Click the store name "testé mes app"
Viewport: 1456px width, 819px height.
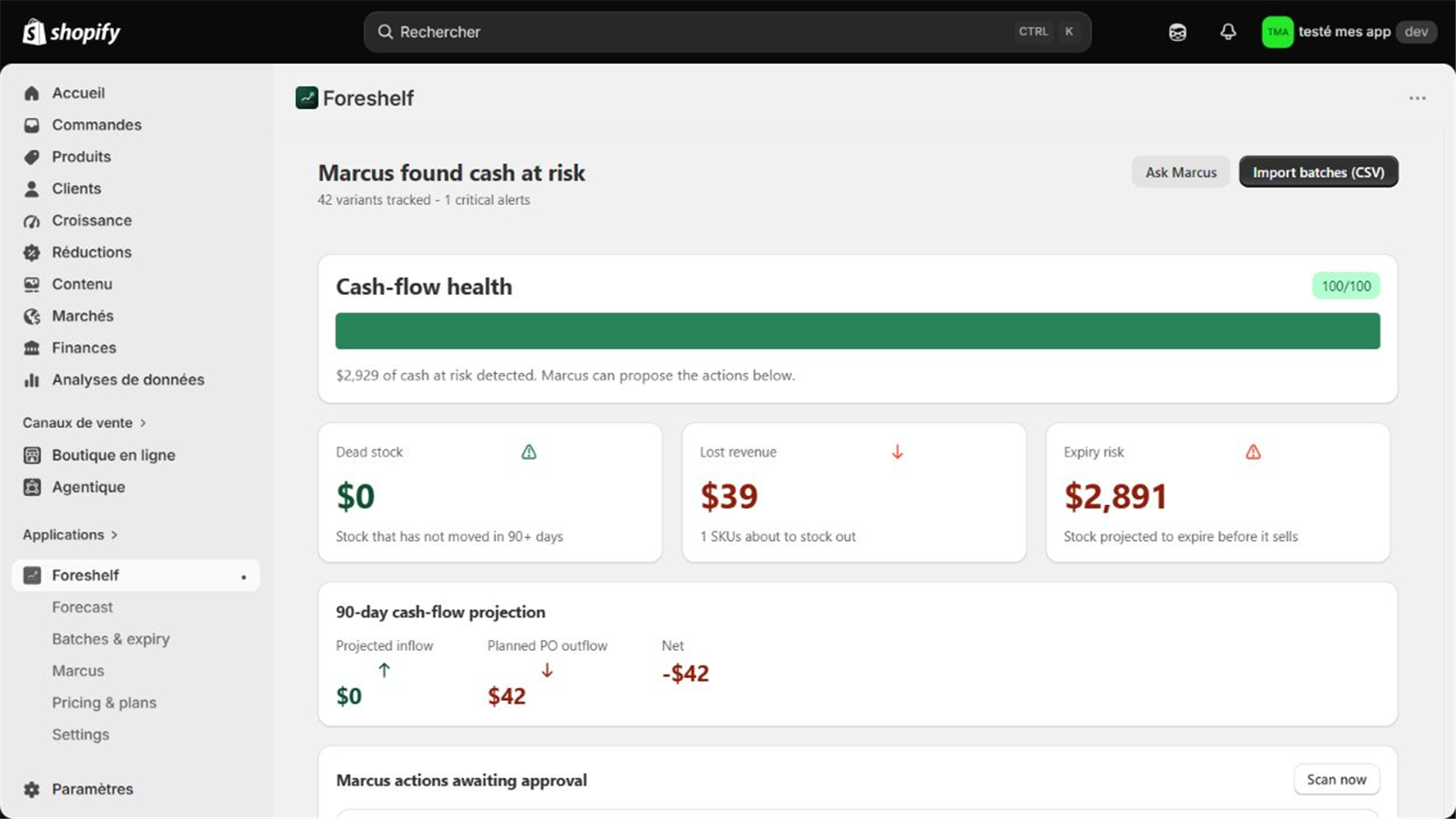[1345, 32]
